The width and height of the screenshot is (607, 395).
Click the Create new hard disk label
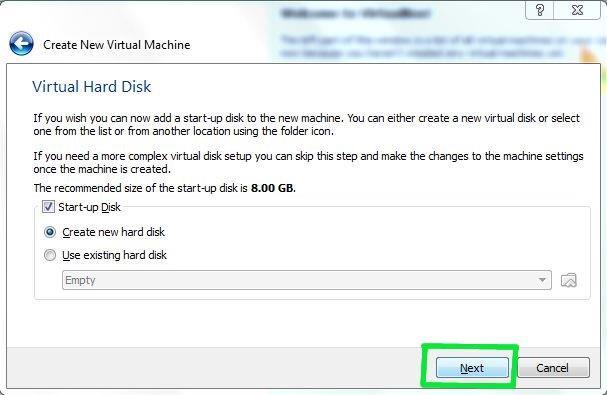[113, 232]
